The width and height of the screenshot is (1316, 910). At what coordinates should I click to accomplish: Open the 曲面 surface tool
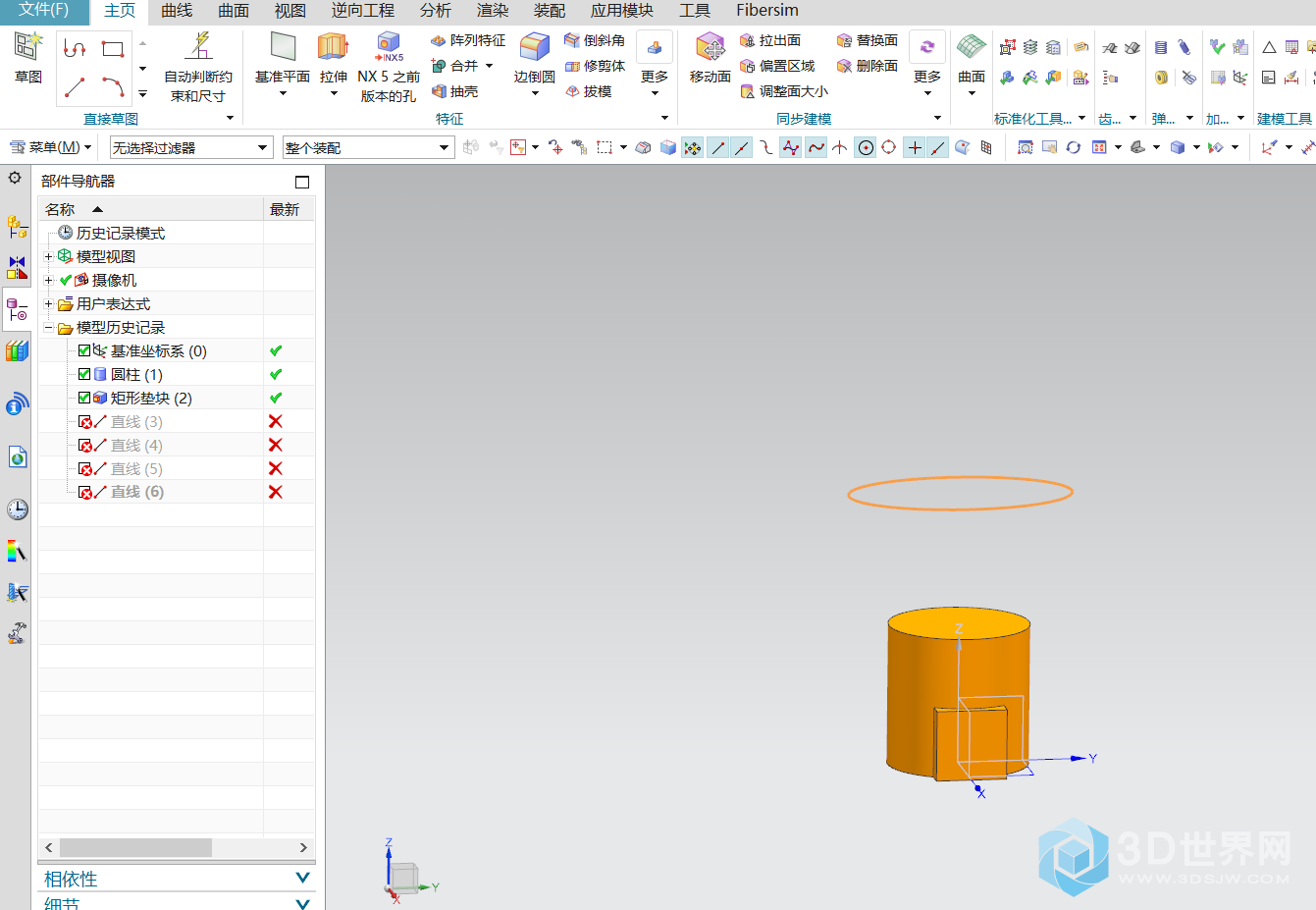972,57
